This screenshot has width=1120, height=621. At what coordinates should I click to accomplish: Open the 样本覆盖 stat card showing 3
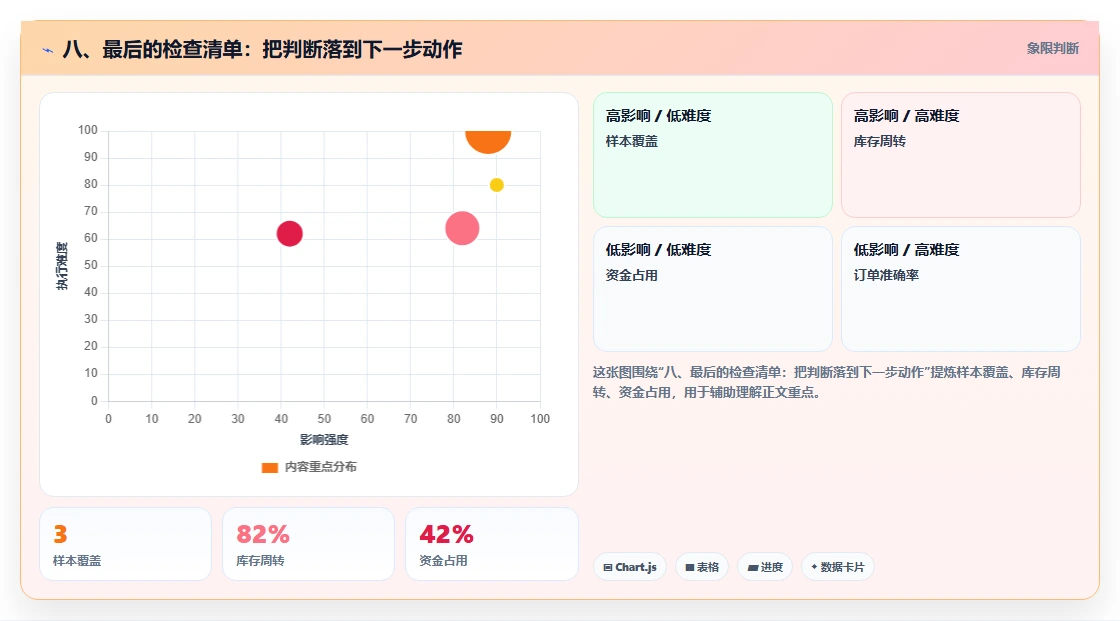(126, 545)
